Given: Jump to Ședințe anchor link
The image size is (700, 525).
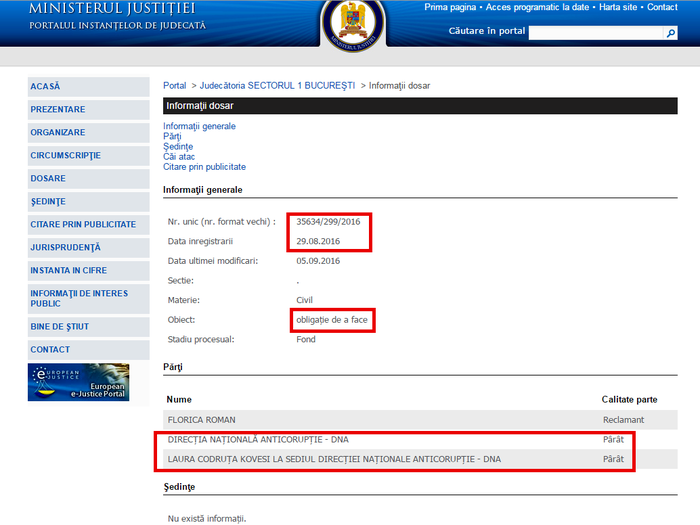Looking at the screenshot, I should pyautogui.click(x=178, y=146).
